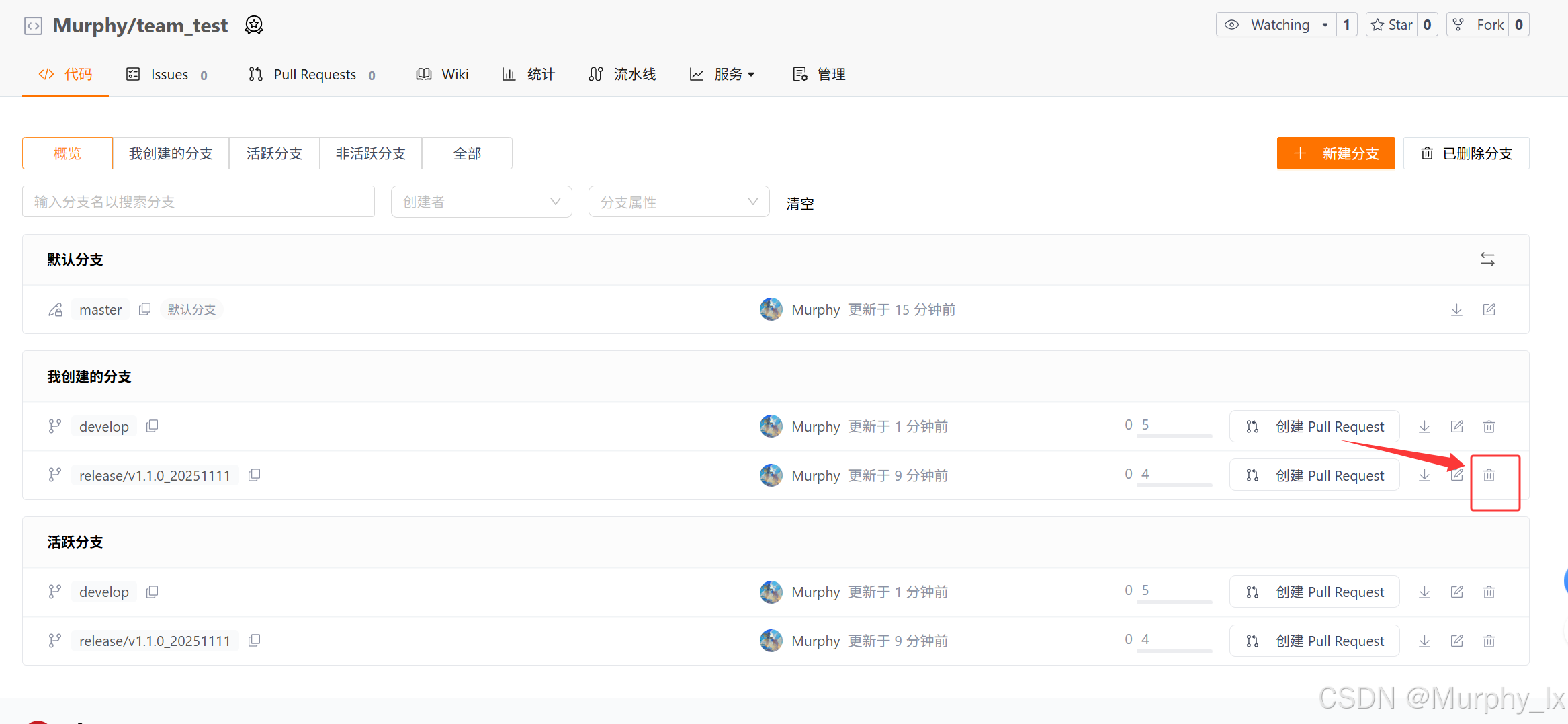Select the 概览 branch filter tab

(x=67, y=153)
